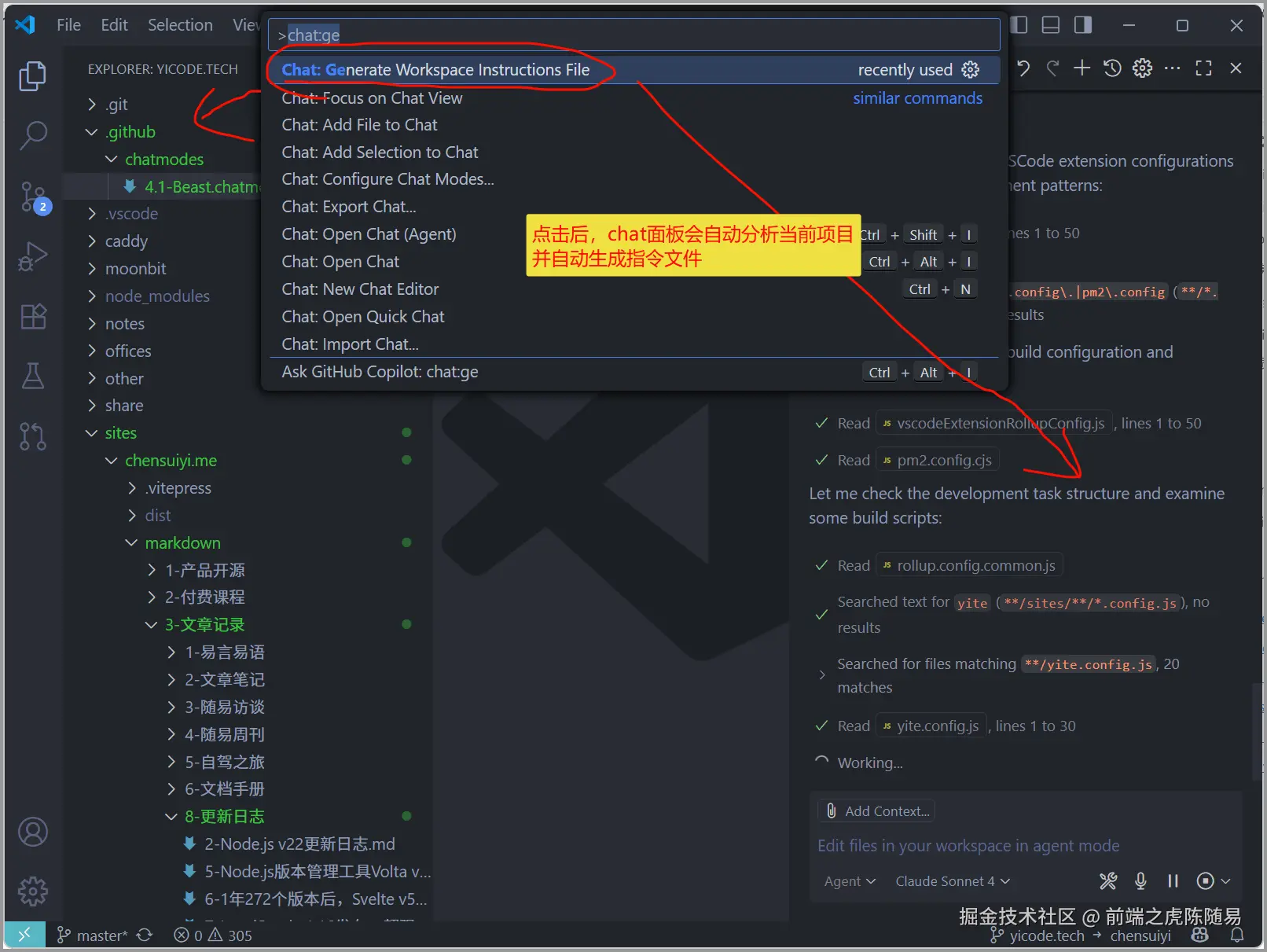The height and width of the screenshot is (952, 1267).
Task: Select Chat: Export Chat... command
Action: coord(635,207)
